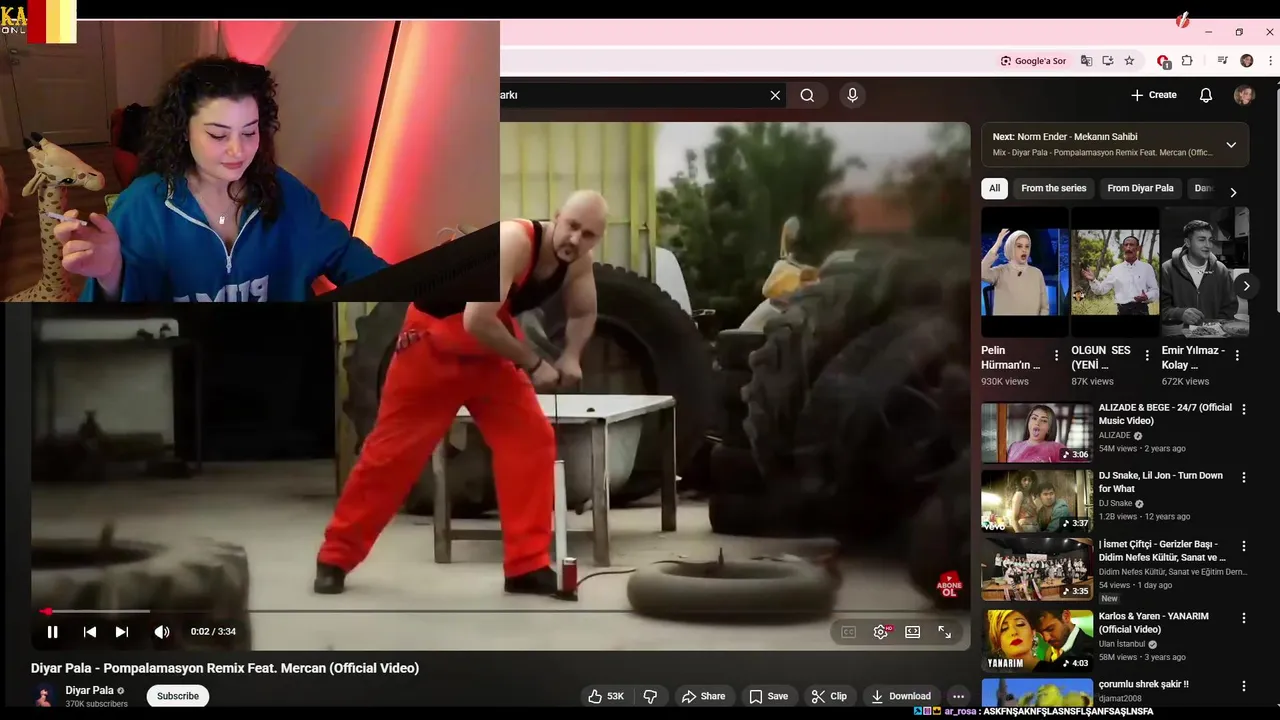Screen dimensions: 1280x720
Task: Pause the video with the player's pause button
Action: pos(52,632)
